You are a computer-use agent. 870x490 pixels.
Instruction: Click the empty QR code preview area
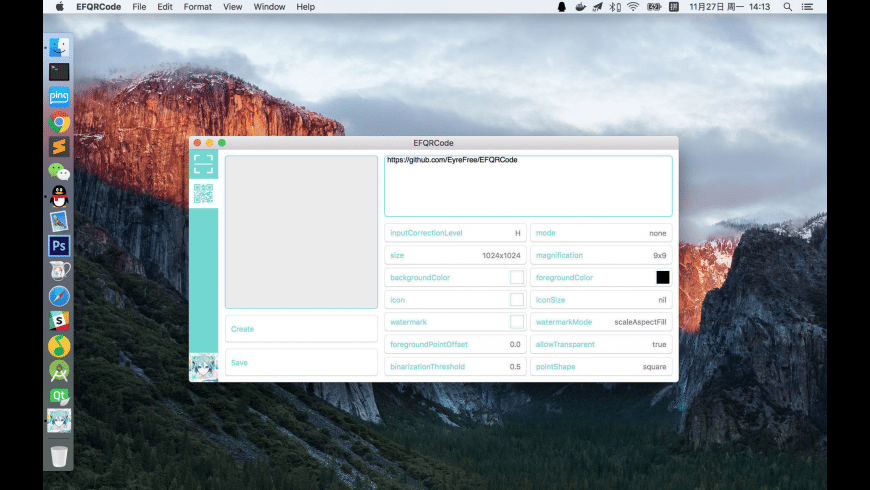(x=301, y=232)
